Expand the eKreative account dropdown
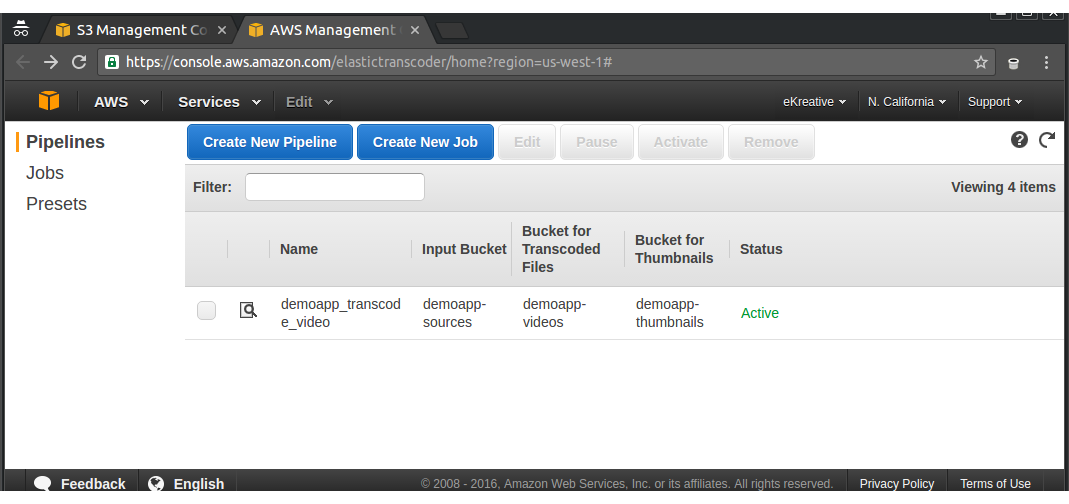Screen dimensions: 1069x504 coord(814,102)
